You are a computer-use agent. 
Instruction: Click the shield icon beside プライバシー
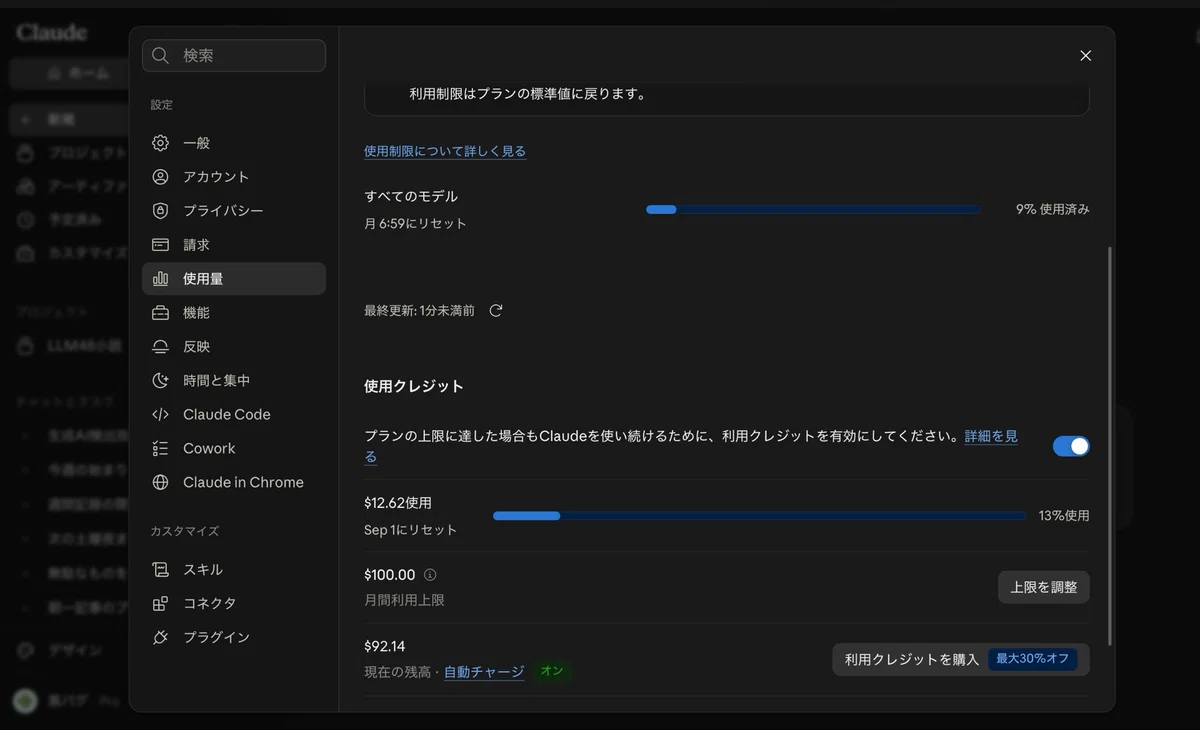(160, 211)
